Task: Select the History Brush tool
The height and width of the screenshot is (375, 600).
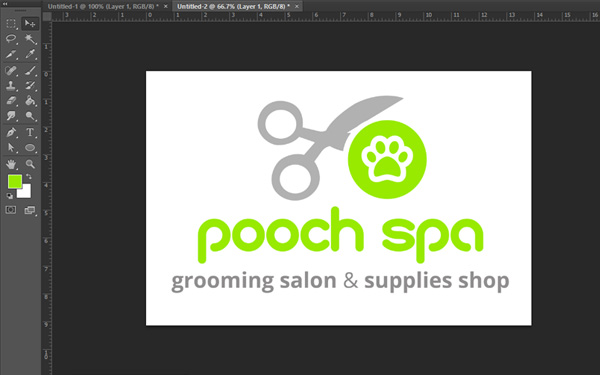Action: pos(30,86)
